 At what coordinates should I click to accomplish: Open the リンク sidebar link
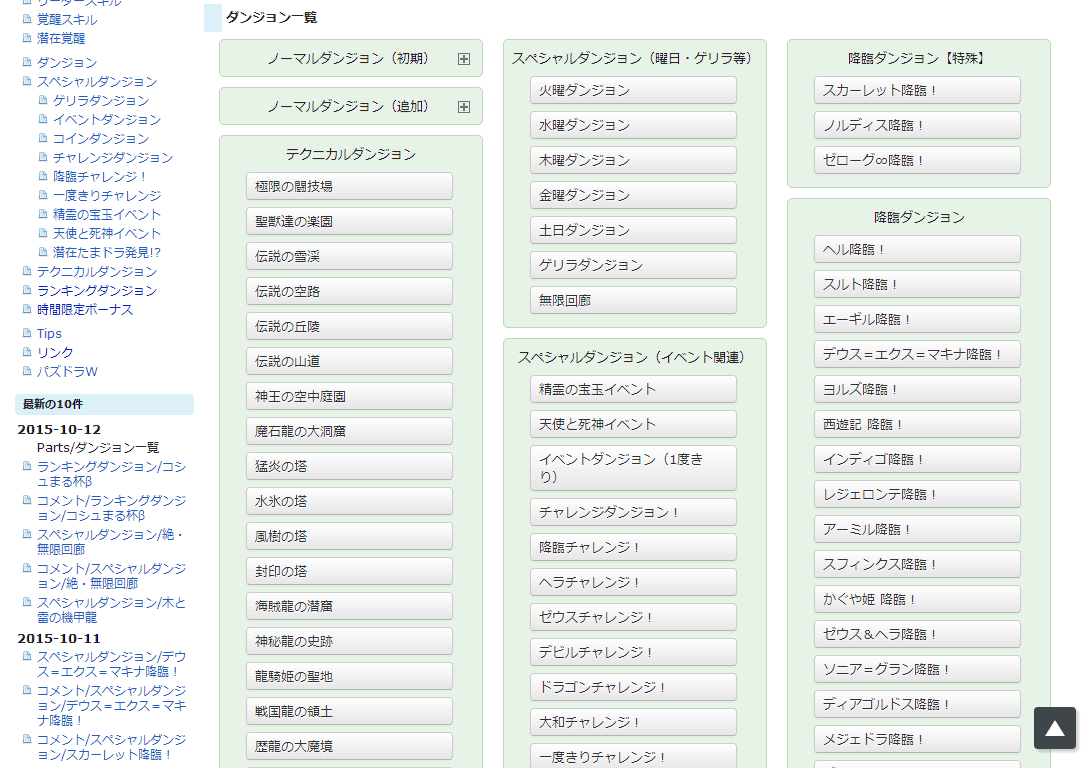coord(55,352)
